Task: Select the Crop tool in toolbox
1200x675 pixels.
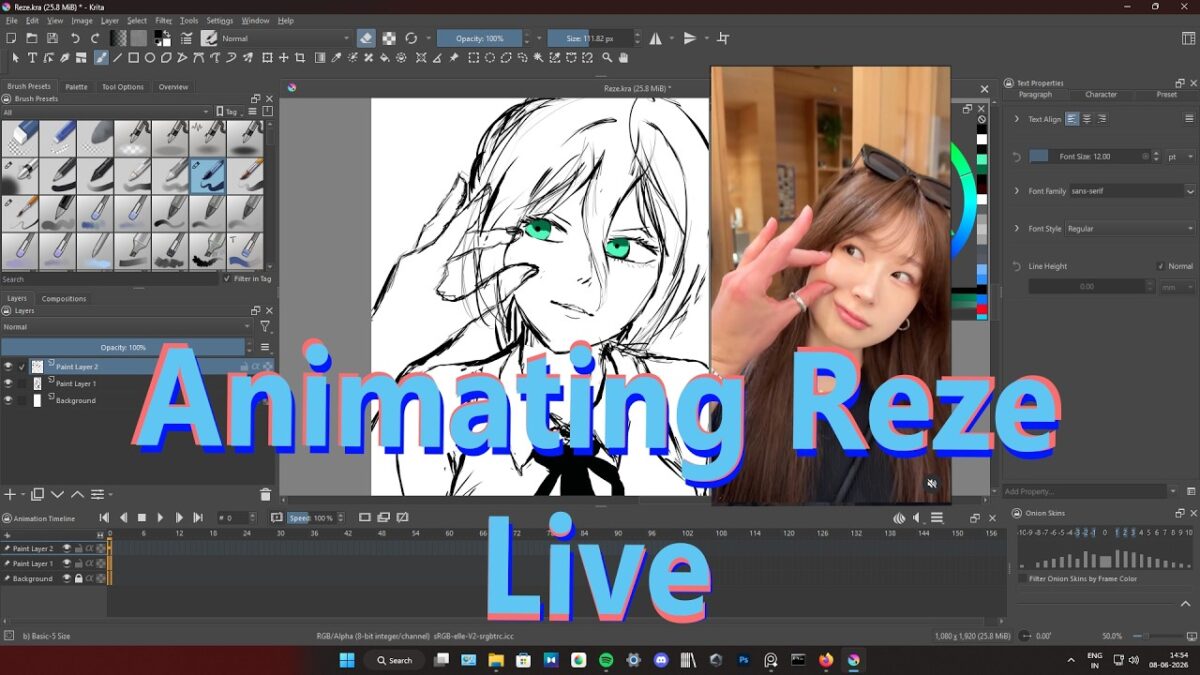Action: 300,58
